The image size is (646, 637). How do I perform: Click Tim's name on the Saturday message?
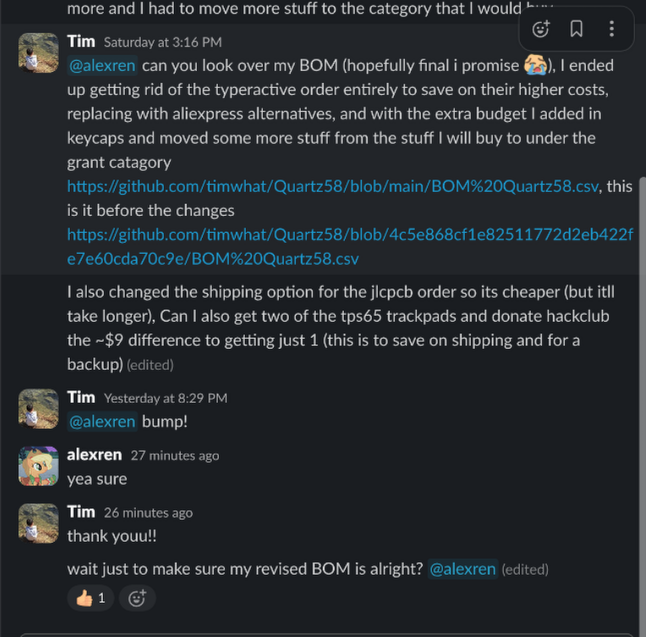pyautogui.click(x=81, y=41)
